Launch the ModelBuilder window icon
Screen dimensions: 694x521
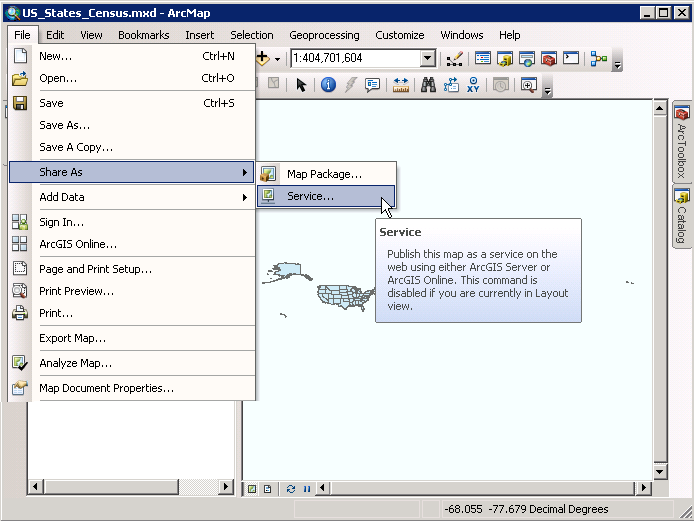click(598, 58)
